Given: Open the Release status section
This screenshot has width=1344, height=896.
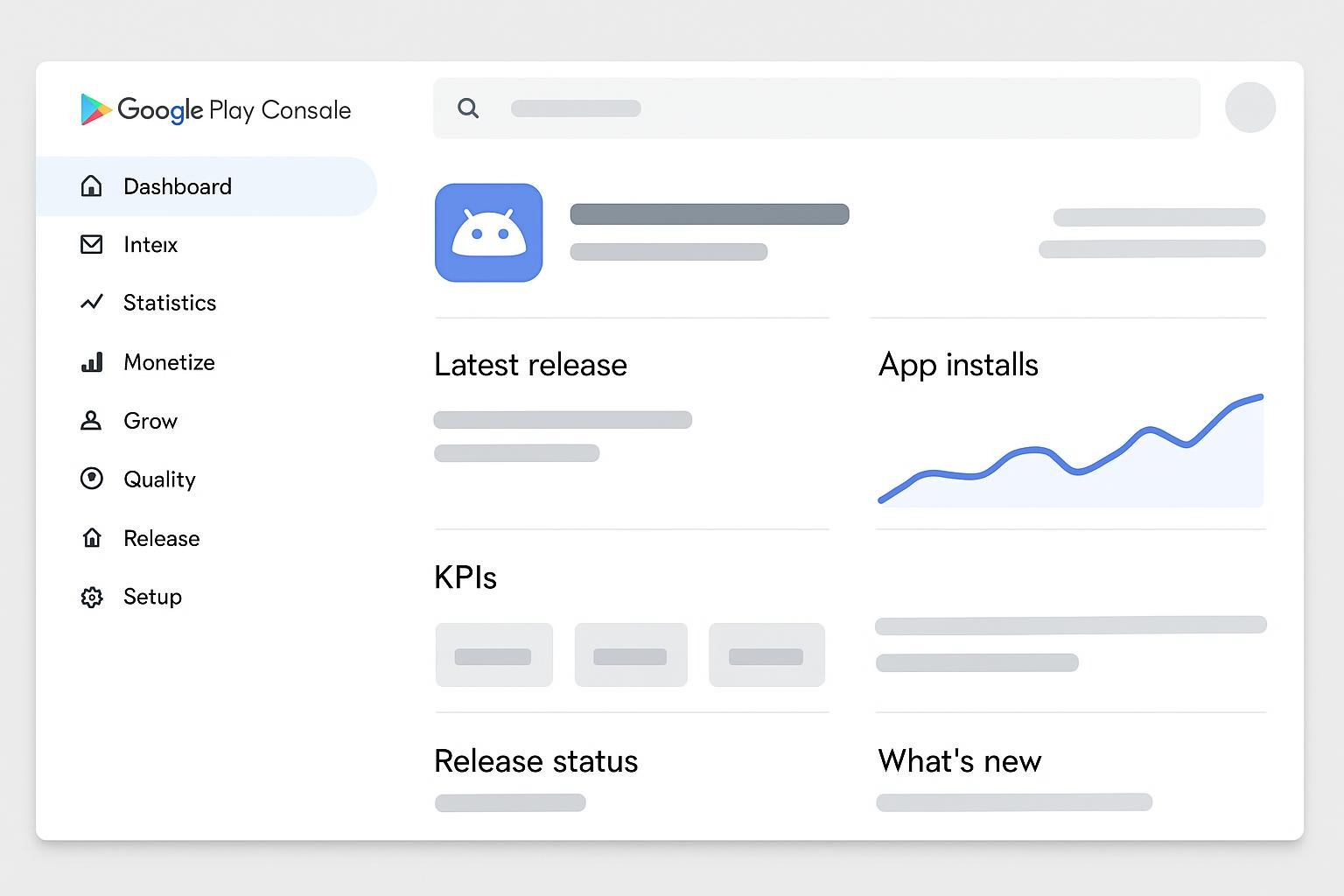Looking at the screenshot, I should click(535, 761).
